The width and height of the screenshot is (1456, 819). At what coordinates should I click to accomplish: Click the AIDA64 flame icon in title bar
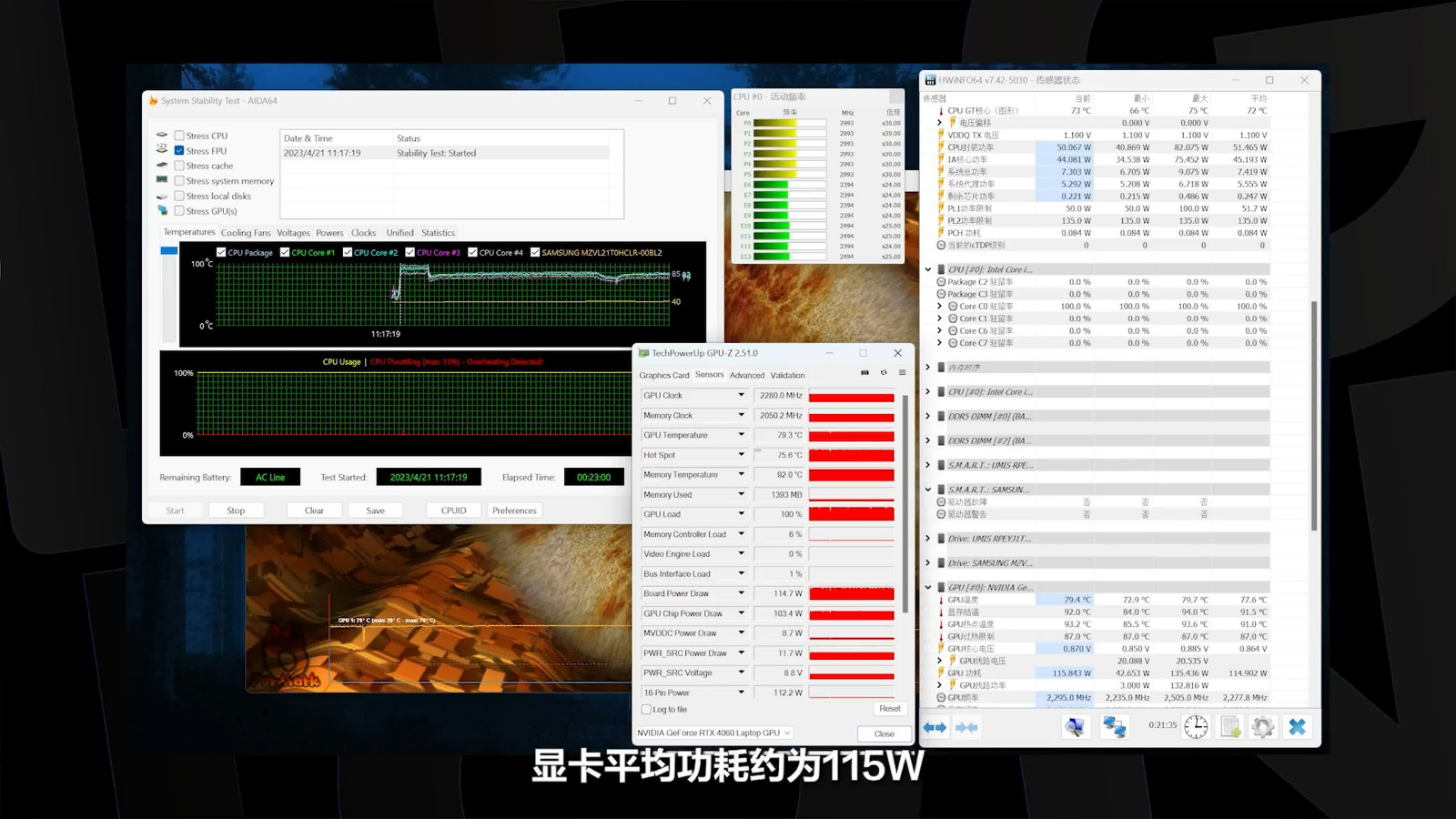click(153, 101)
